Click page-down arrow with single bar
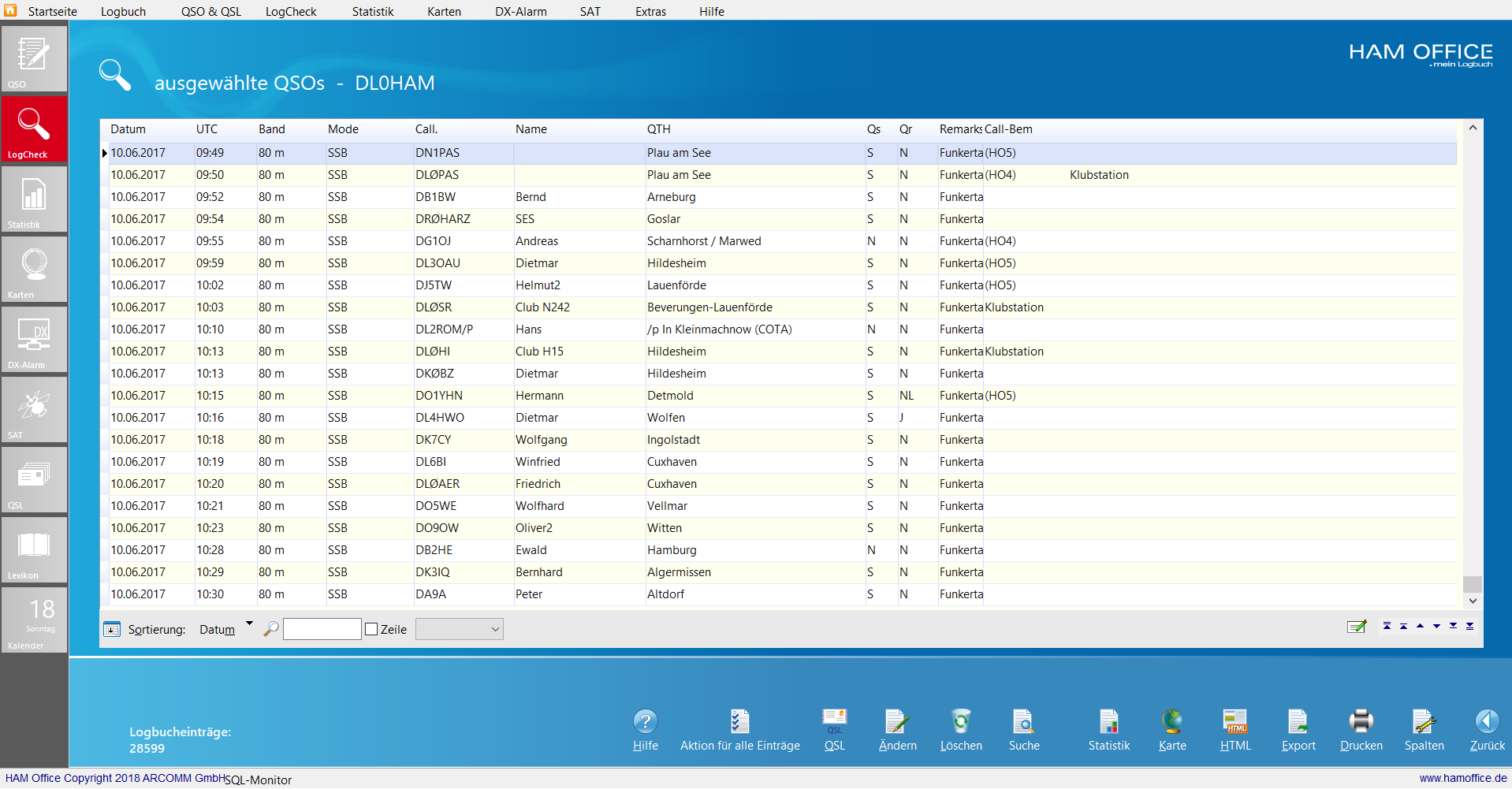The image size is (1512, 789). 1453,626
